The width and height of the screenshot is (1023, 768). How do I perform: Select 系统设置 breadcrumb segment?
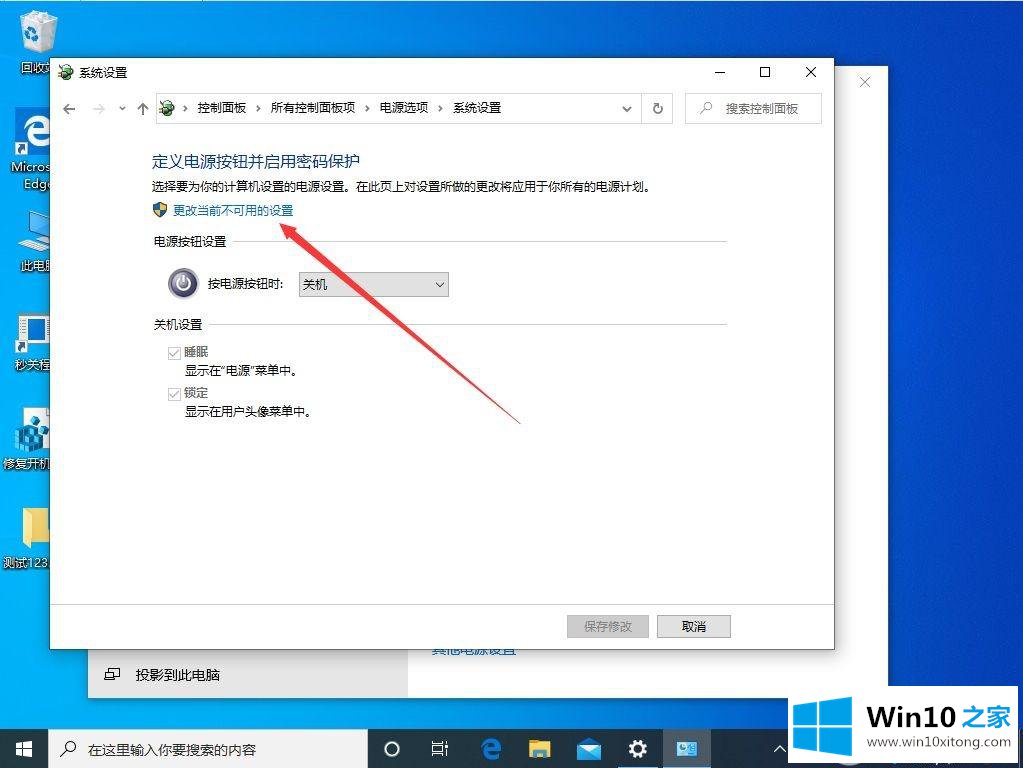pos(477,108)
